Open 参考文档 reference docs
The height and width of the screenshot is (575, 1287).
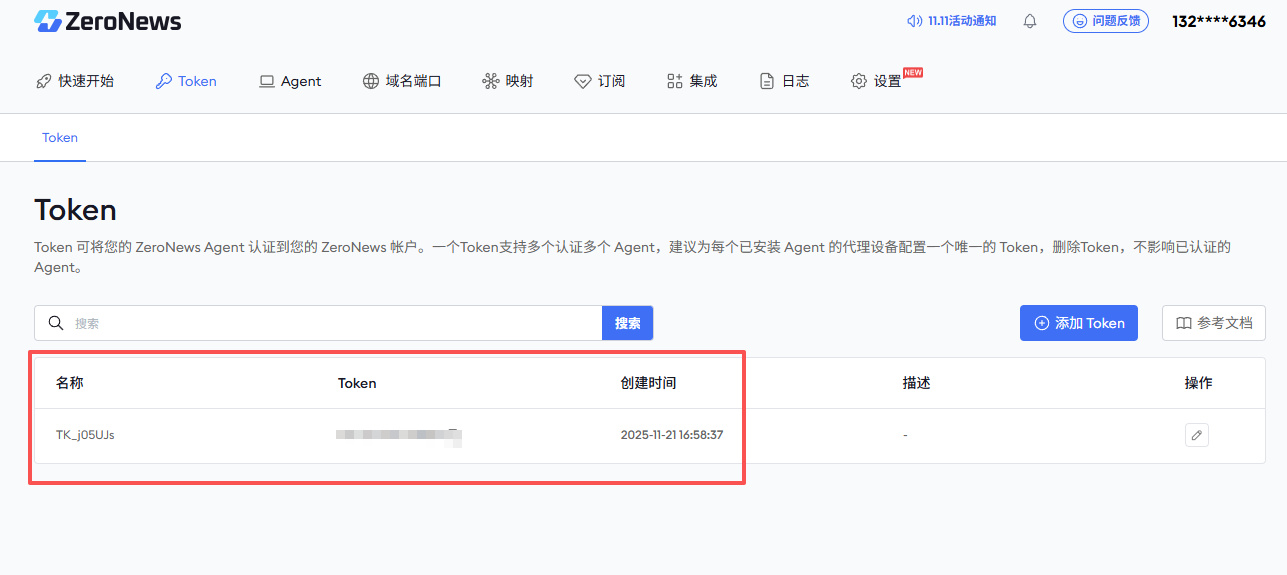(1214, 323)
